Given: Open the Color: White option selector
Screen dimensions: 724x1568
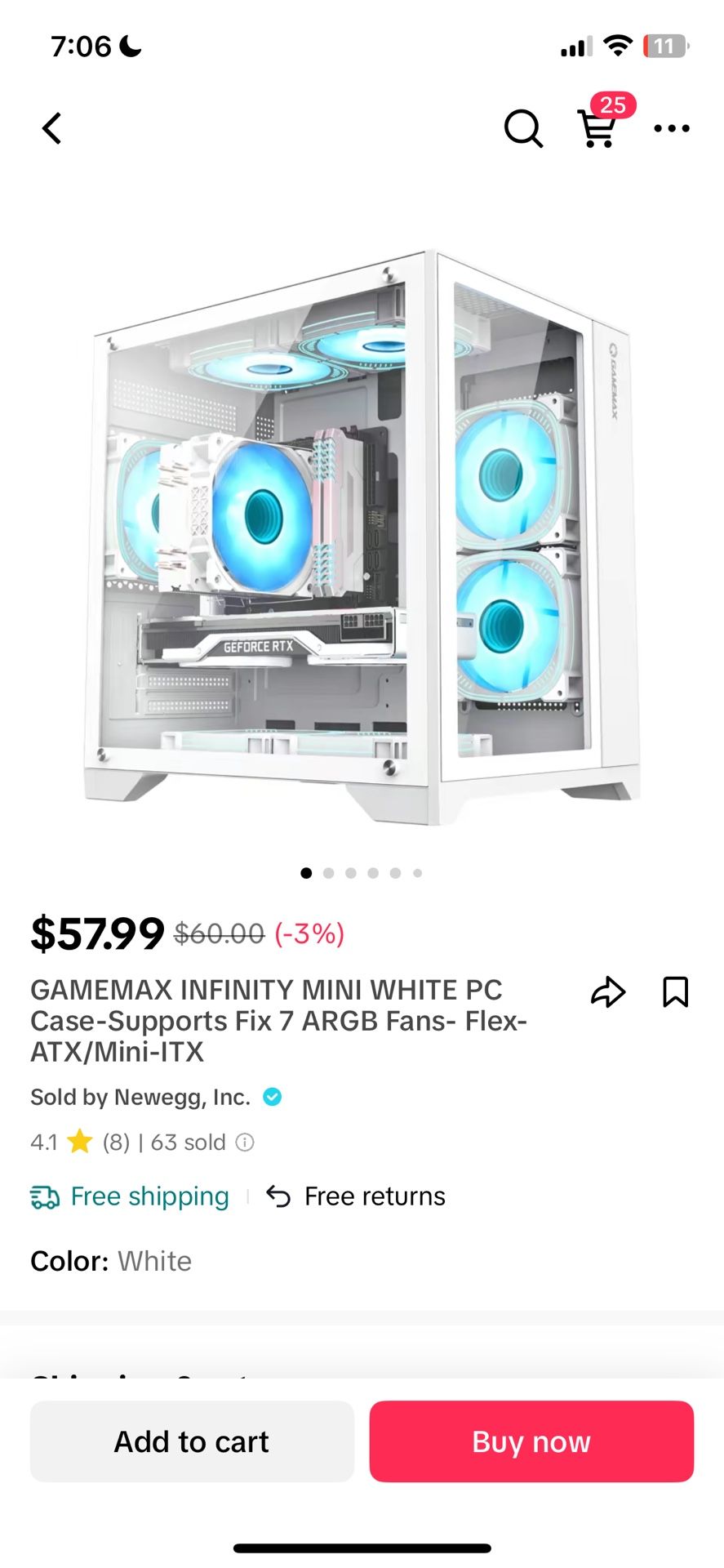Looking at the screenshot, I should pyautogui.click(x=111, y=1261).
